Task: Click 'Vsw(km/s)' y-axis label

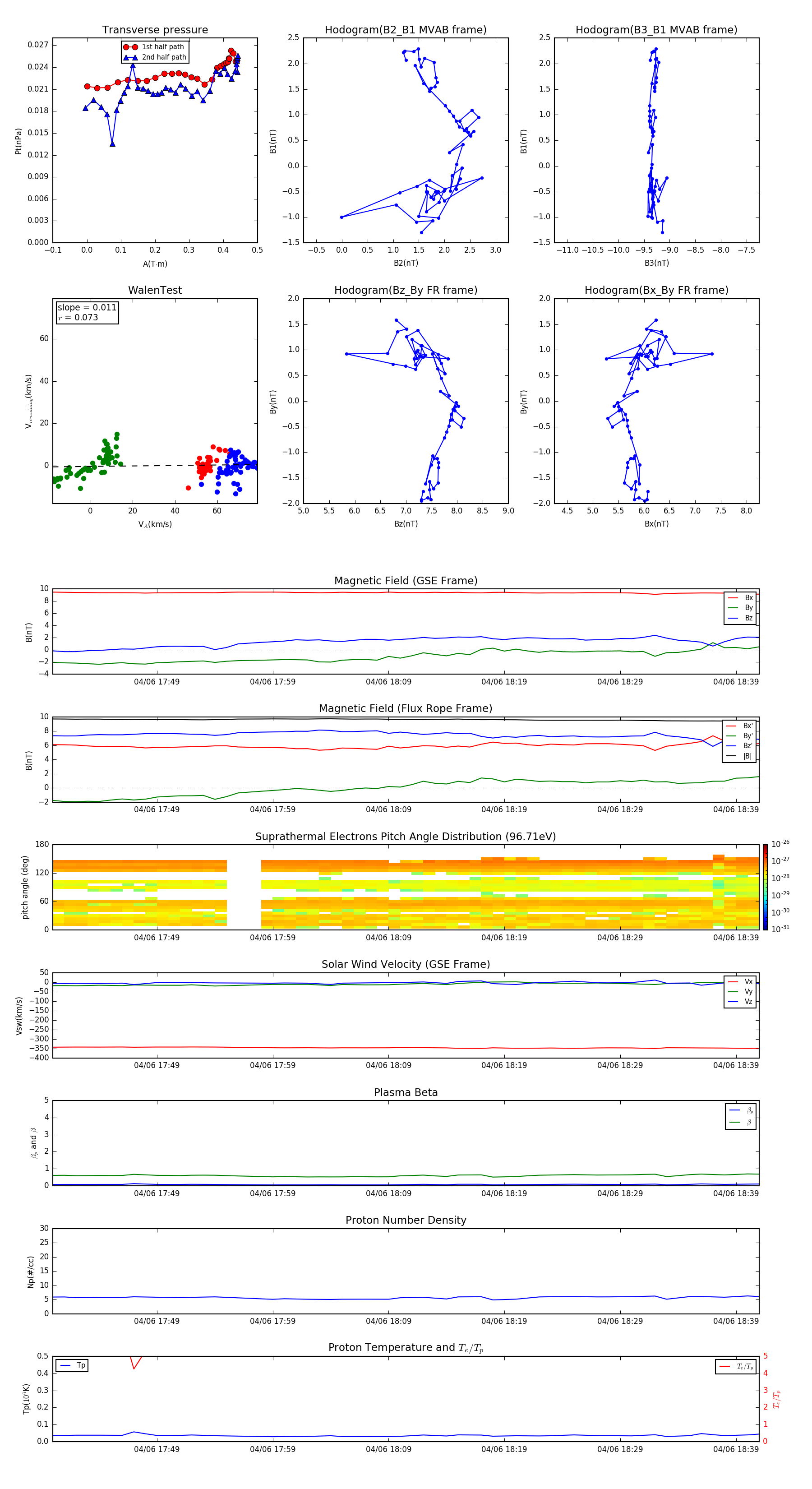Action: 19,1016
